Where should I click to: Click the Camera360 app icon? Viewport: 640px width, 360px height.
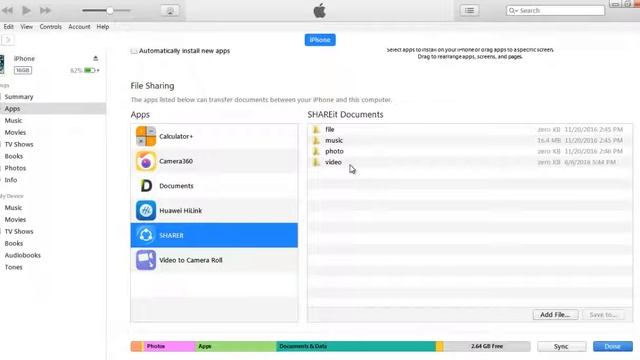146,161
